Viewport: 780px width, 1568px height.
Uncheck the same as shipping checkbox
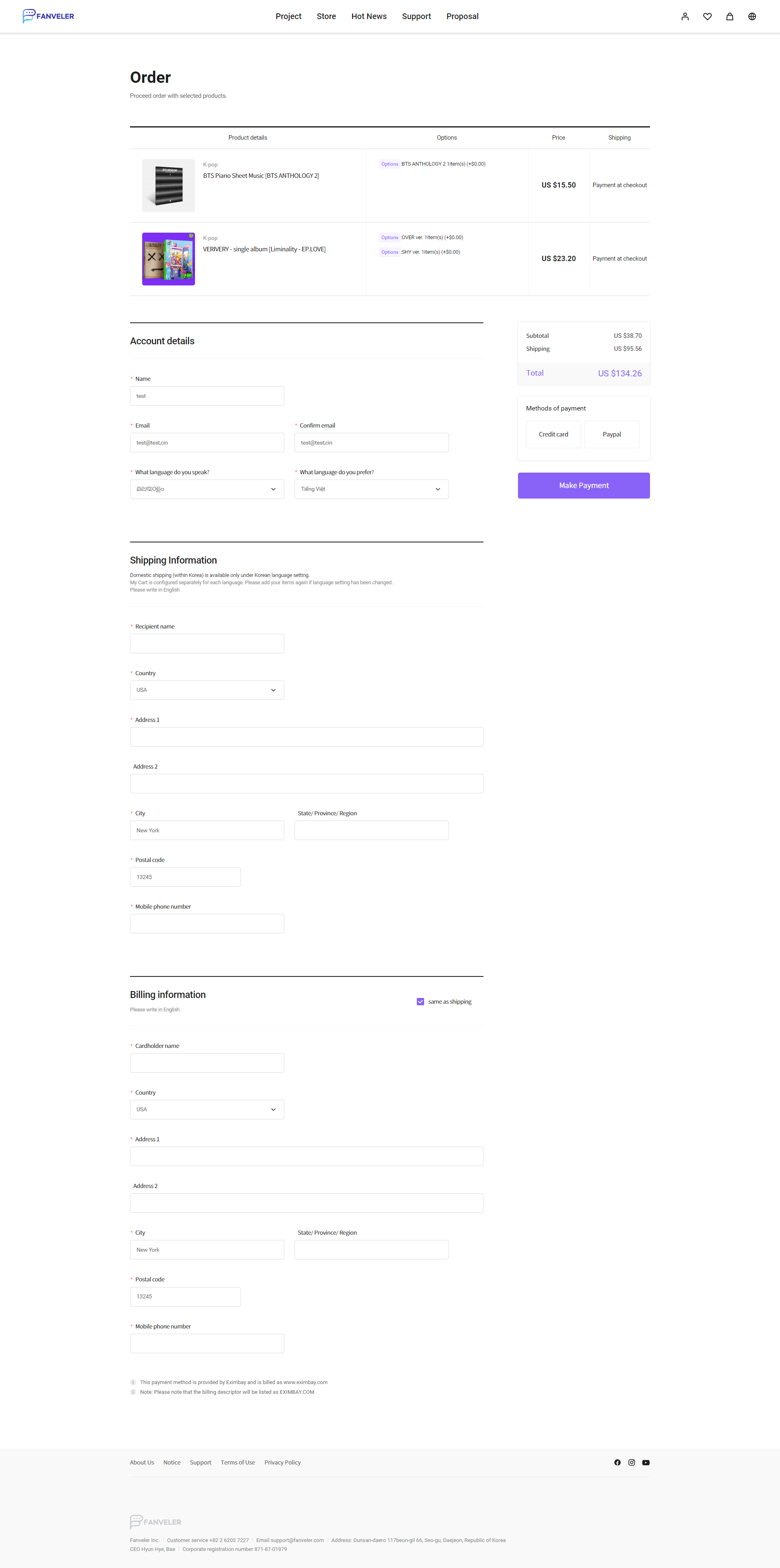click(x=420, y=1001)
